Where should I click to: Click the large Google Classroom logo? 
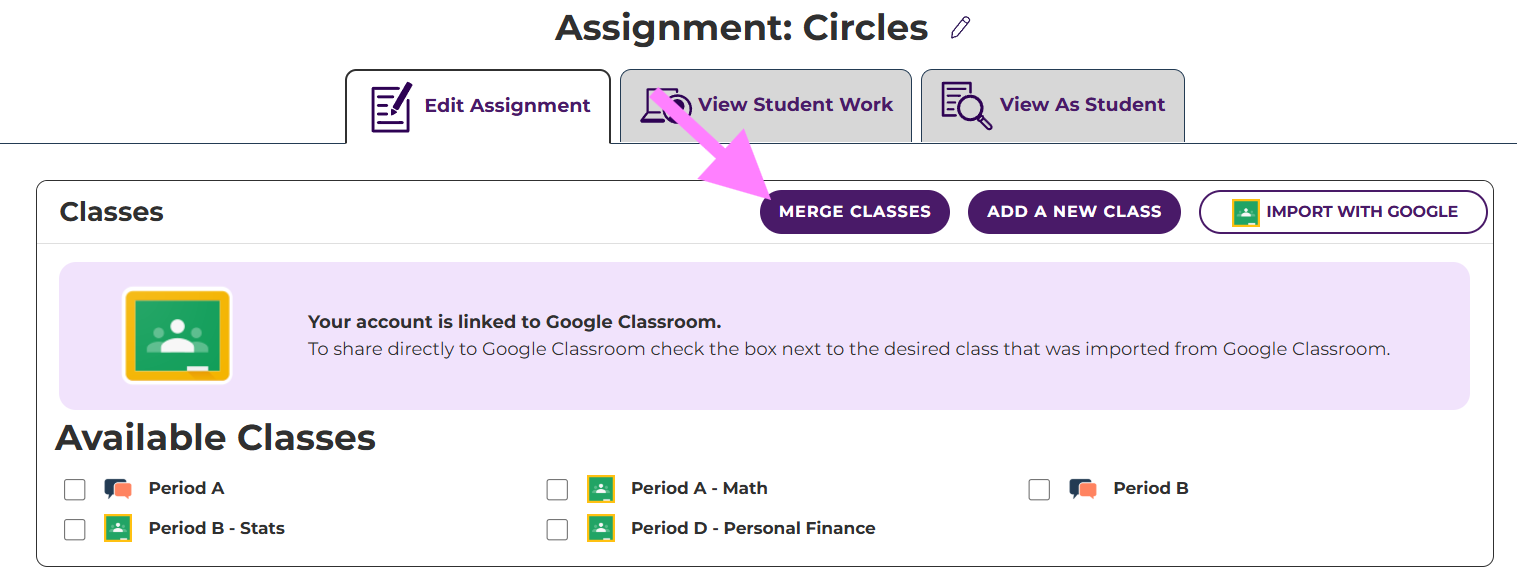tap(177, 335)
